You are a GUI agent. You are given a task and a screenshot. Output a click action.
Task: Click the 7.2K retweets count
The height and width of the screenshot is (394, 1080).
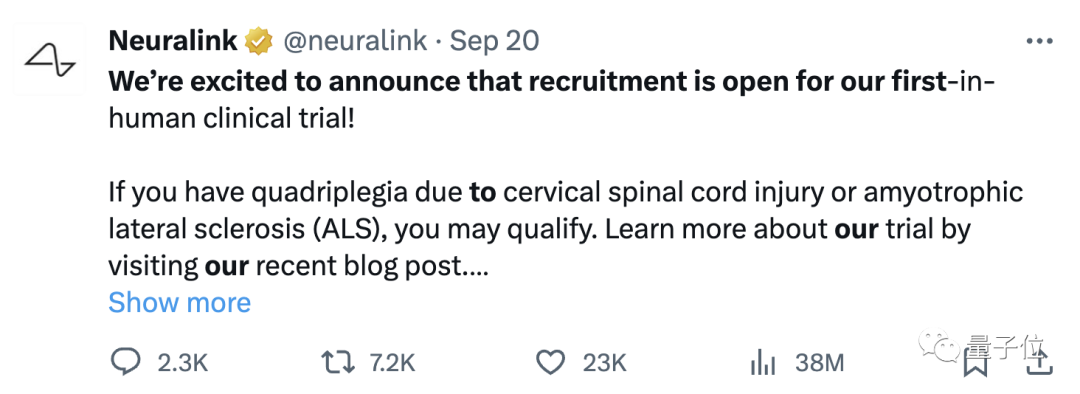tap(392, 363)
